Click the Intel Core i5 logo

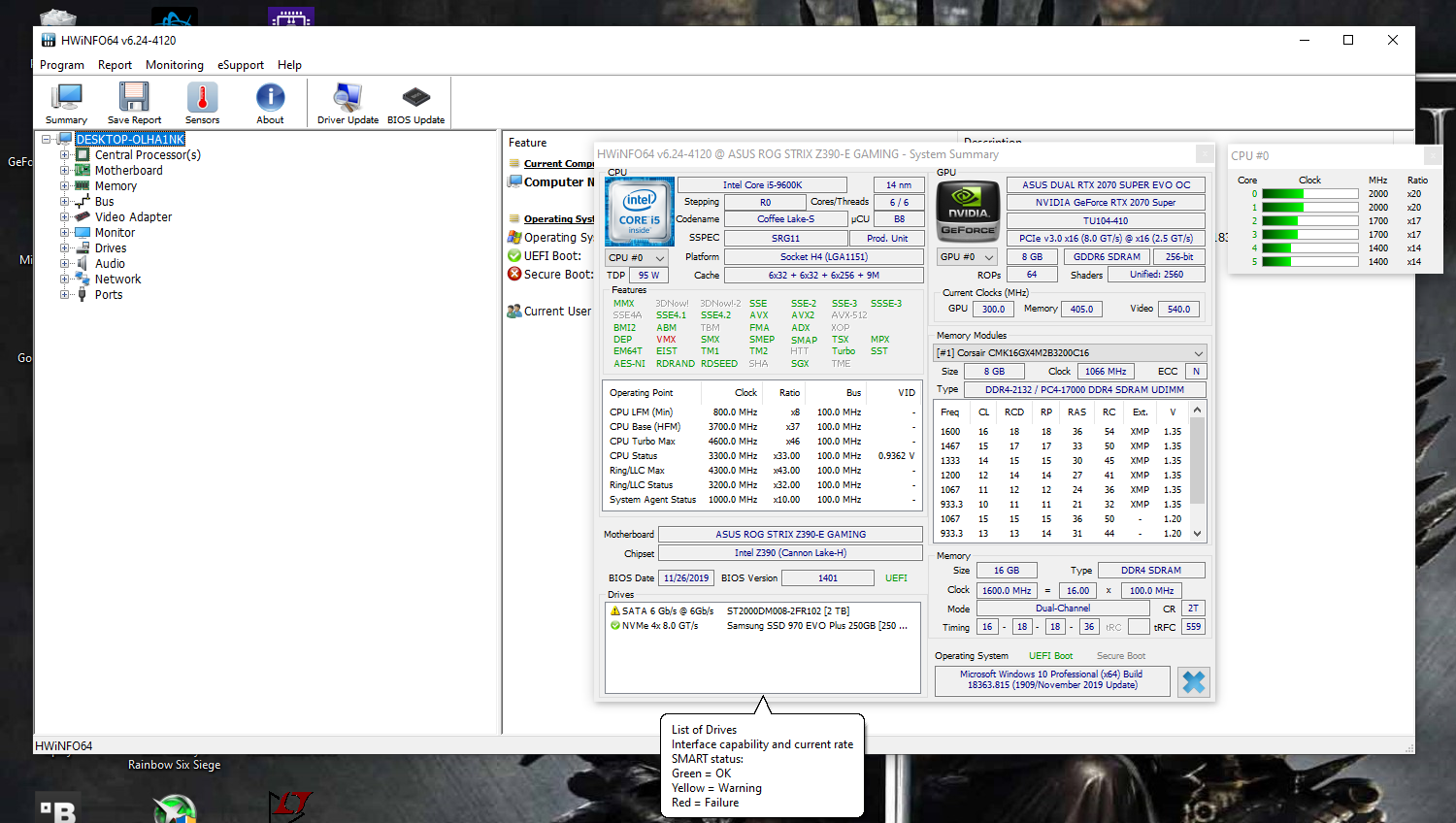[640, 211]
